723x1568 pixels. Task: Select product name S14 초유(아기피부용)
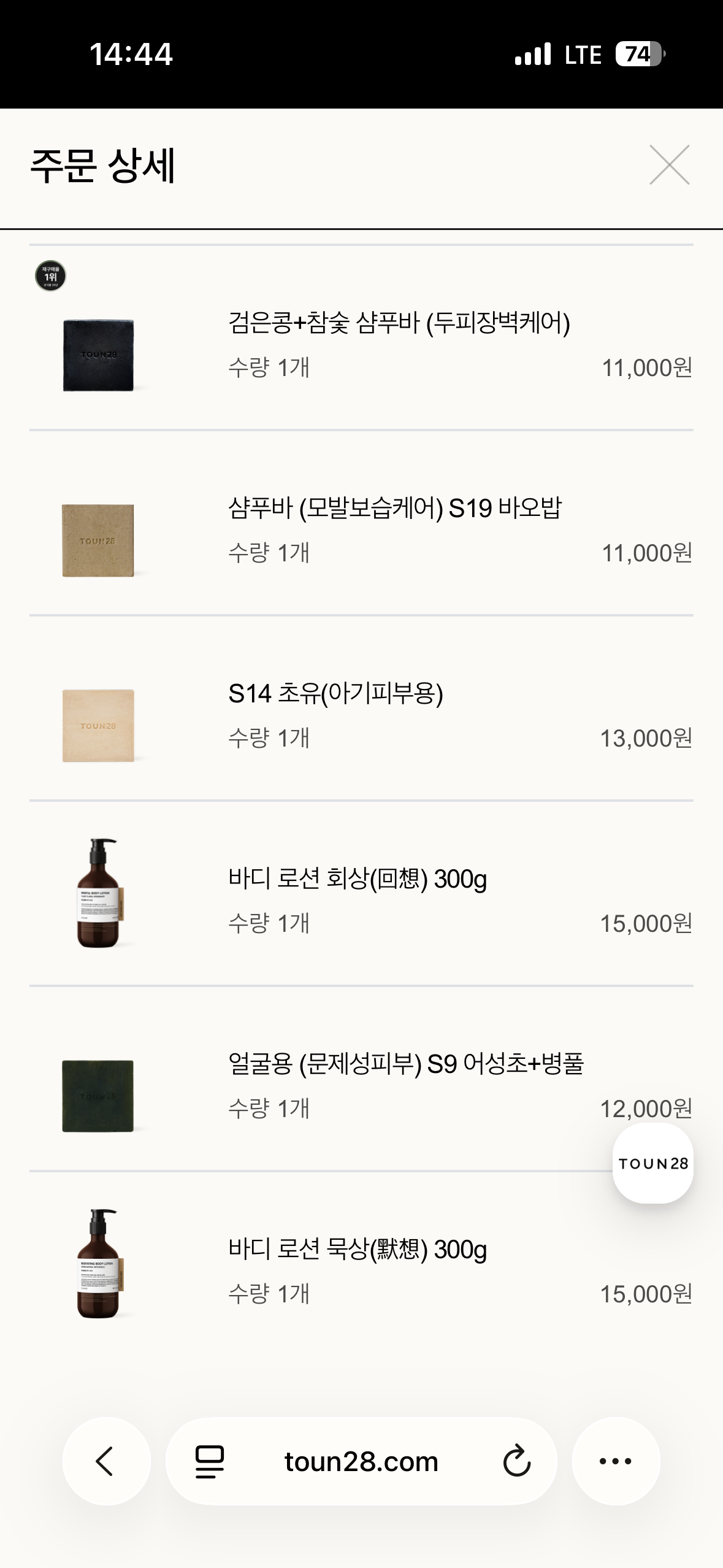335,693
